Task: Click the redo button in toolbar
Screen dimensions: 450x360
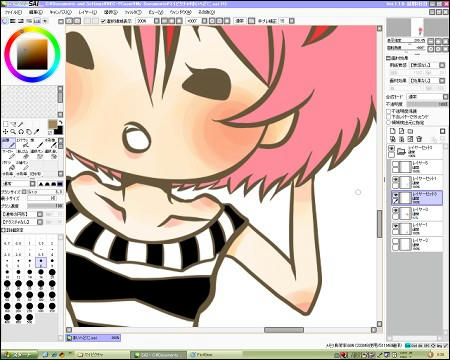Action: pos(77,21)
